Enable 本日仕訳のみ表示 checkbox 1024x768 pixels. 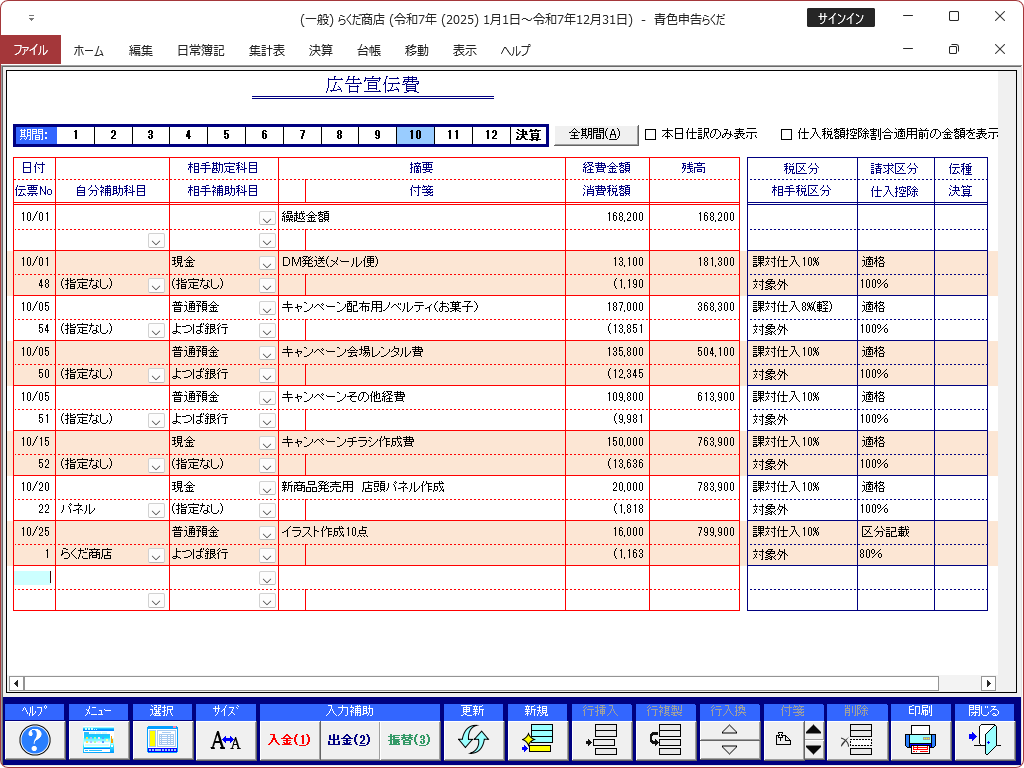point(651,134)
